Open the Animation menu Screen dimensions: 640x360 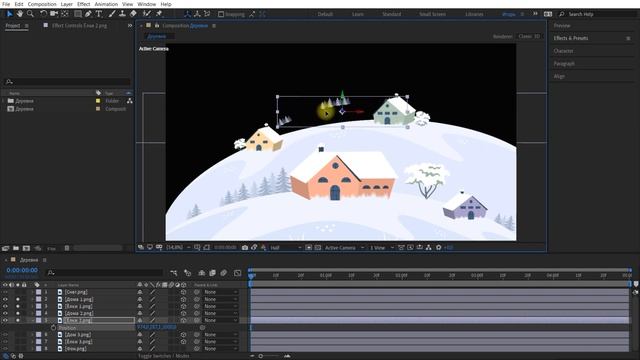pyautogui.click(x=106, y=4)
